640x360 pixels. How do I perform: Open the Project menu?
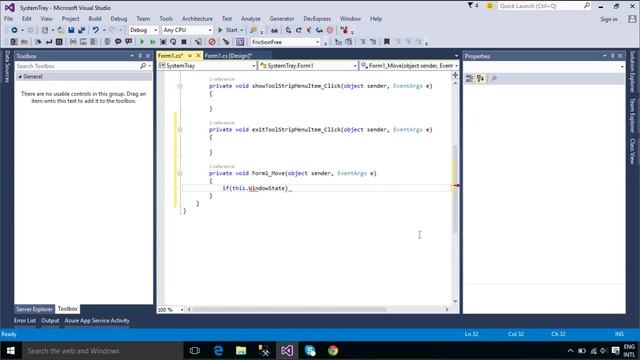71,19
